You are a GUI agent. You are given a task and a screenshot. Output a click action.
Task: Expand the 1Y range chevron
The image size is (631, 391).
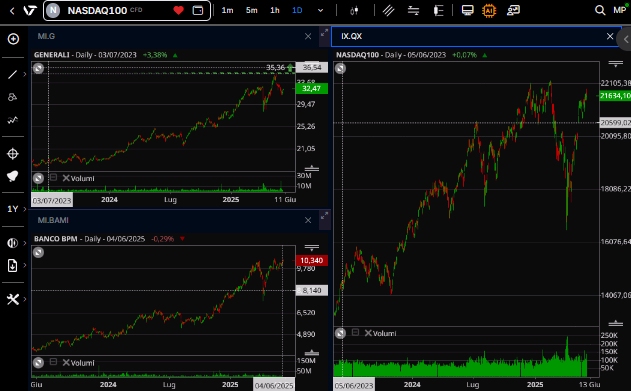pos(25,209)
